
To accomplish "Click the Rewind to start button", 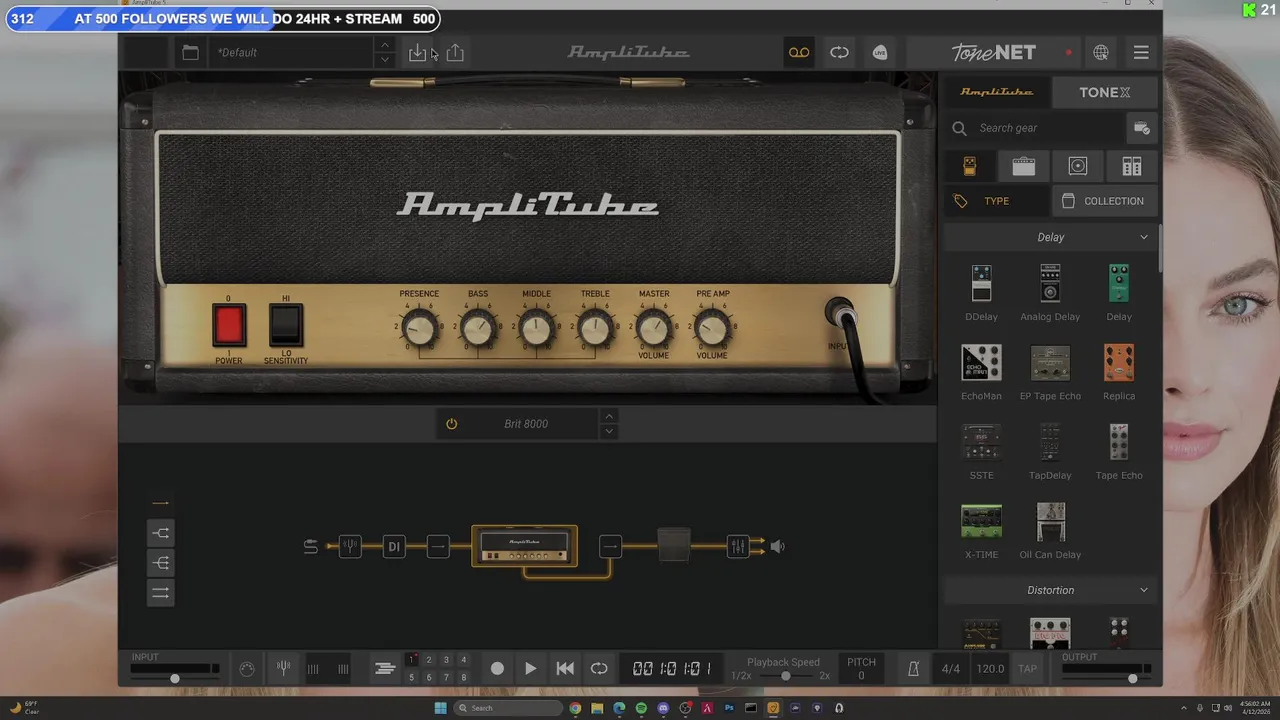I will point(565,669).
